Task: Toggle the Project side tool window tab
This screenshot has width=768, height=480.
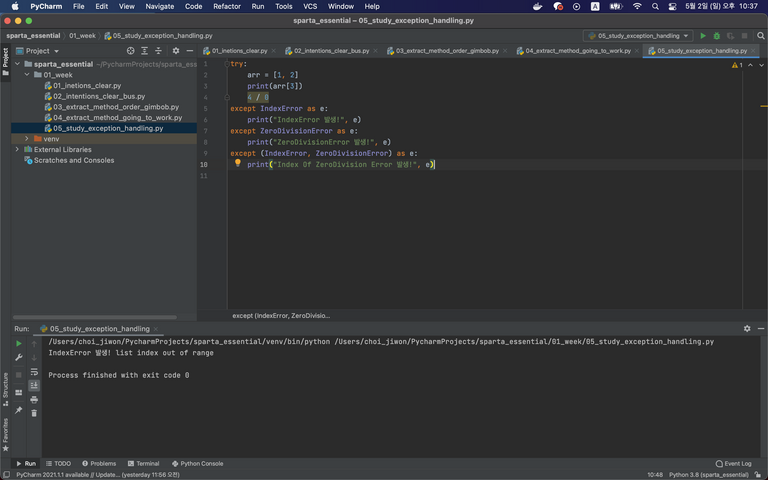Action: tap(5, 62)
